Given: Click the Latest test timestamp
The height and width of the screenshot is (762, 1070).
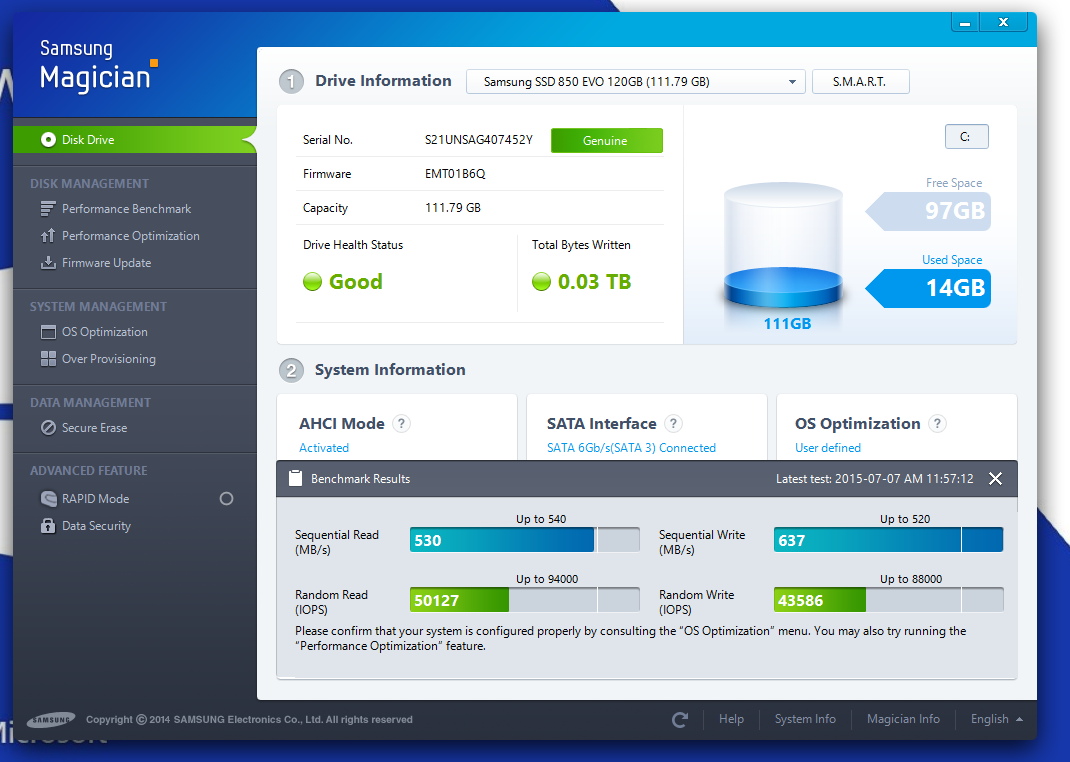Looking at the screenshot, I should point(875,479).
